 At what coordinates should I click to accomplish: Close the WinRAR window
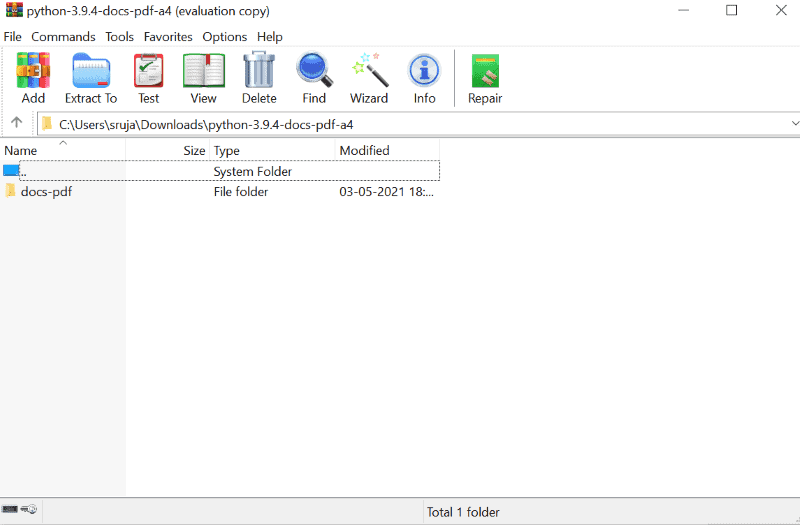pyautogui.click(x=781, y=10)
